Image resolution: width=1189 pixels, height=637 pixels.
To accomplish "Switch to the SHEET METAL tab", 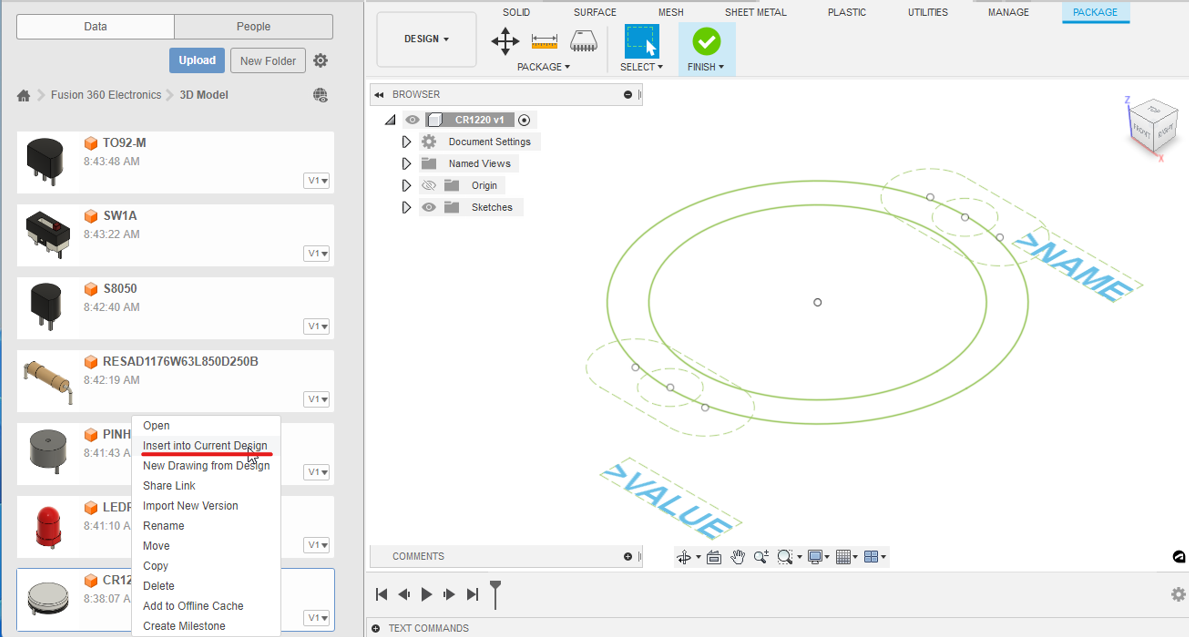I will (756, 12).
